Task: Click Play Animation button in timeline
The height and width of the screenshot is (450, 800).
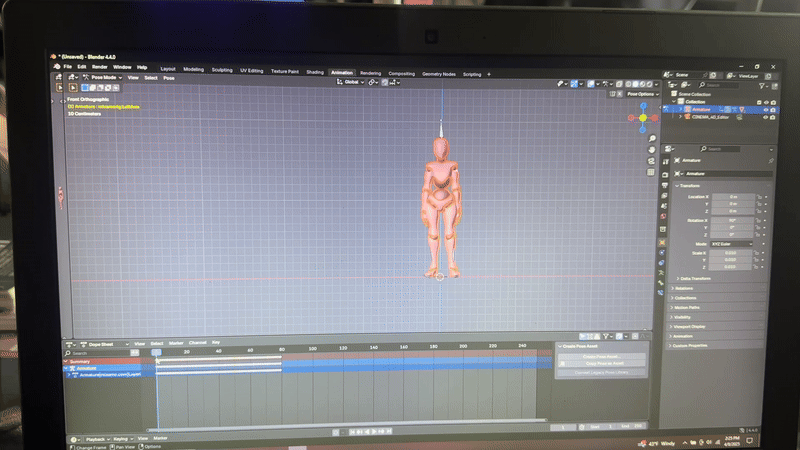Action: [373, 431]
